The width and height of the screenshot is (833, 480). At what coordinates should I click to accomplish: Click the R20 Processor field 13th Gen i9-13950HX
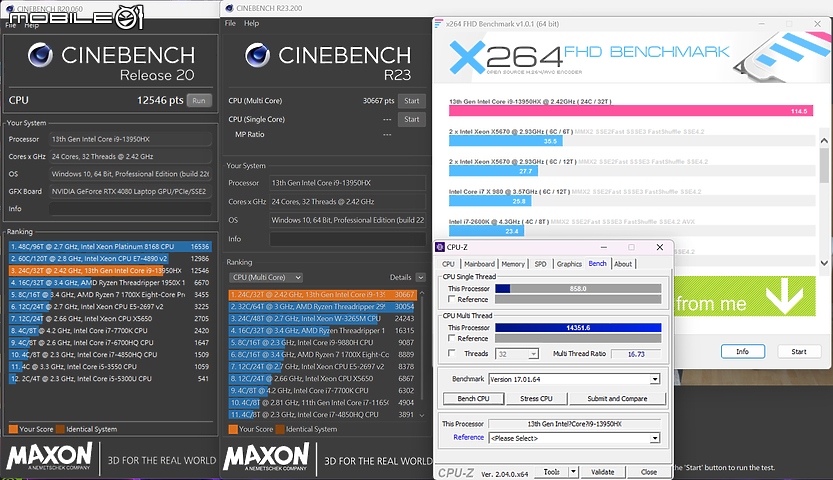[x=130, y=139]
